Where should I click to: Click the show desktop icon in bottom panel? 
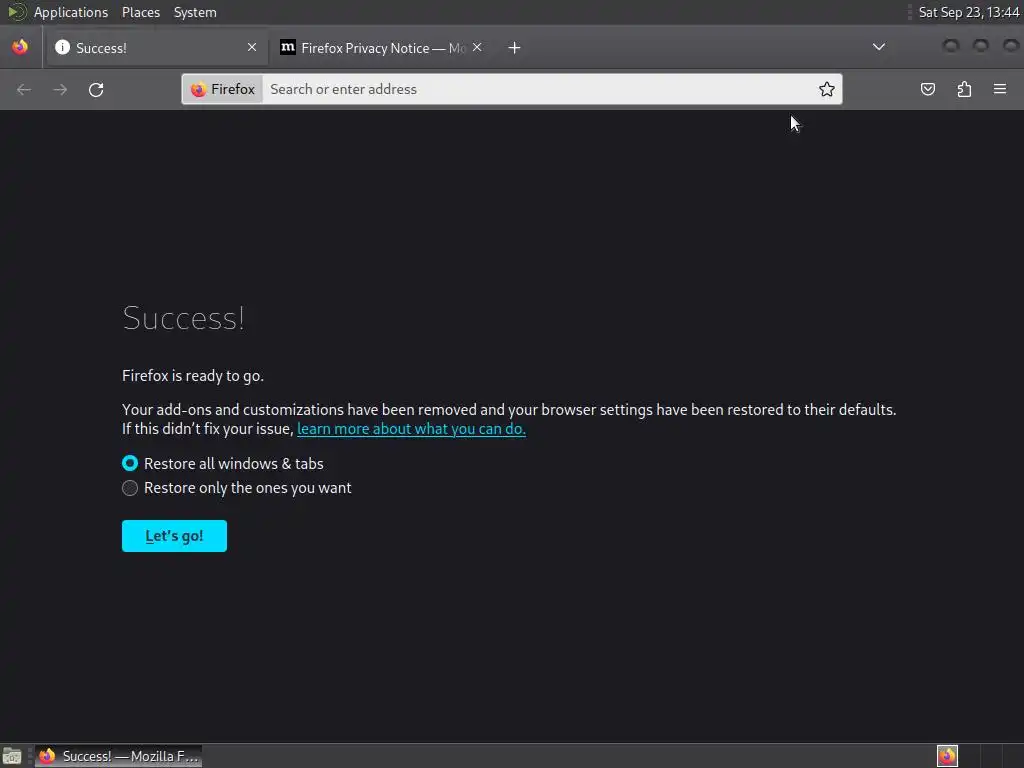(x=12, y=756)
